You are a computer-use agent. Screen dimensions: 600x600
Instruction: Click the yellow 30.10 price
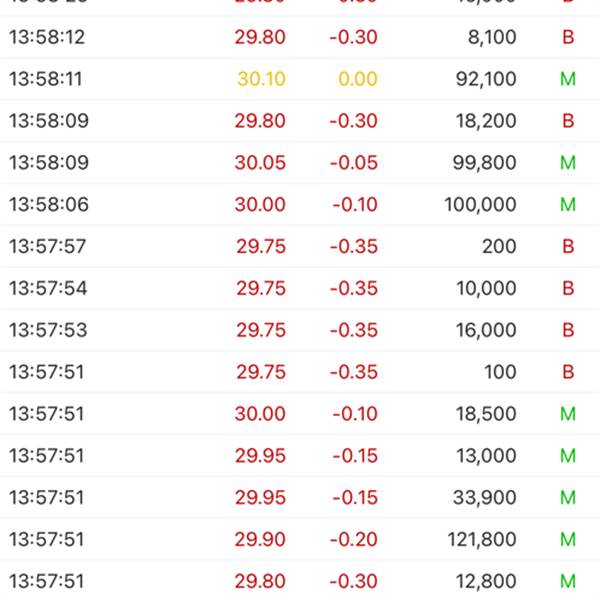click(x=261, y=79)
